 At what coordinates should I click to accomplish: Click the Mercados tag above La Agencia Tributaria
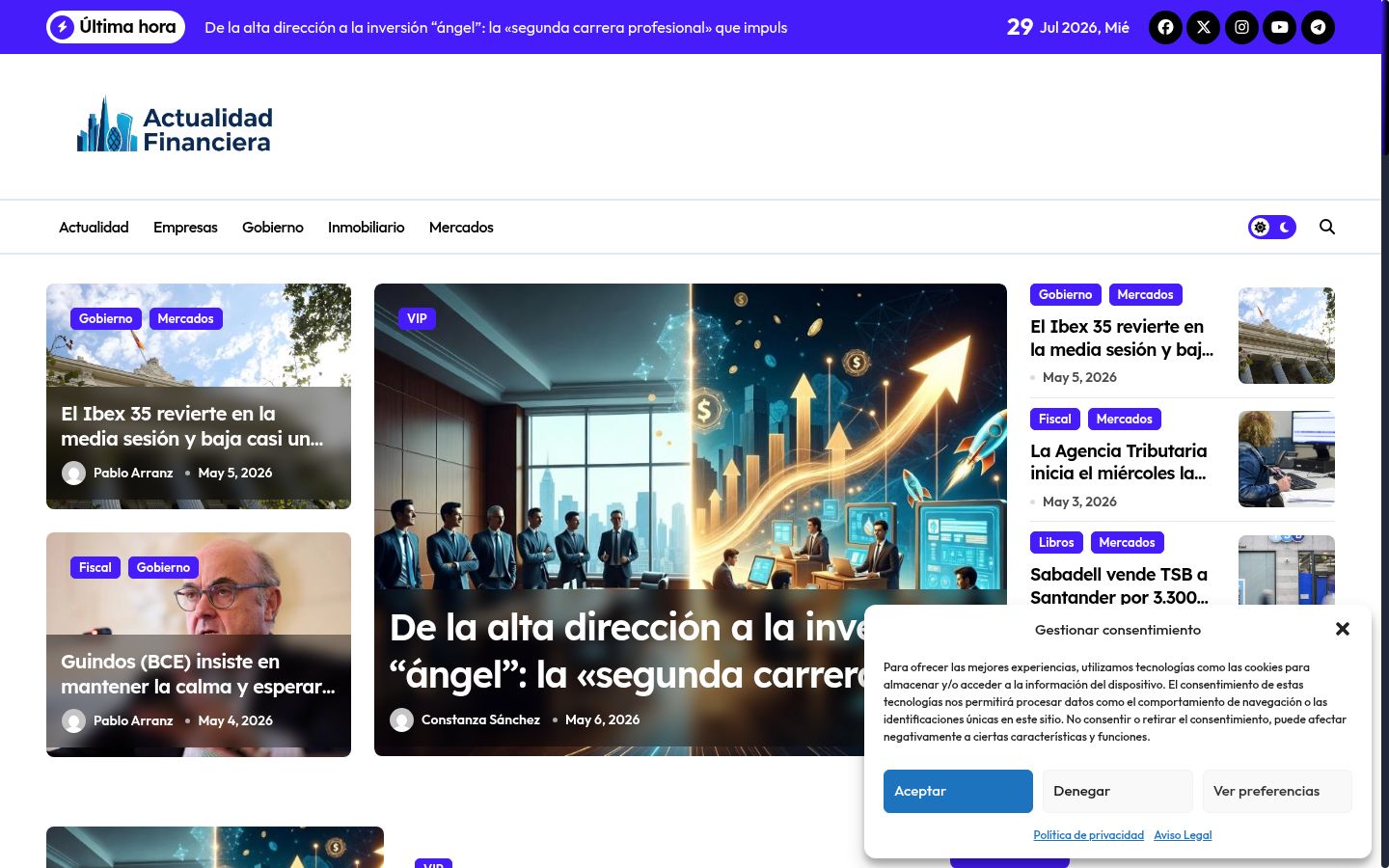[x=1125, y=419]
